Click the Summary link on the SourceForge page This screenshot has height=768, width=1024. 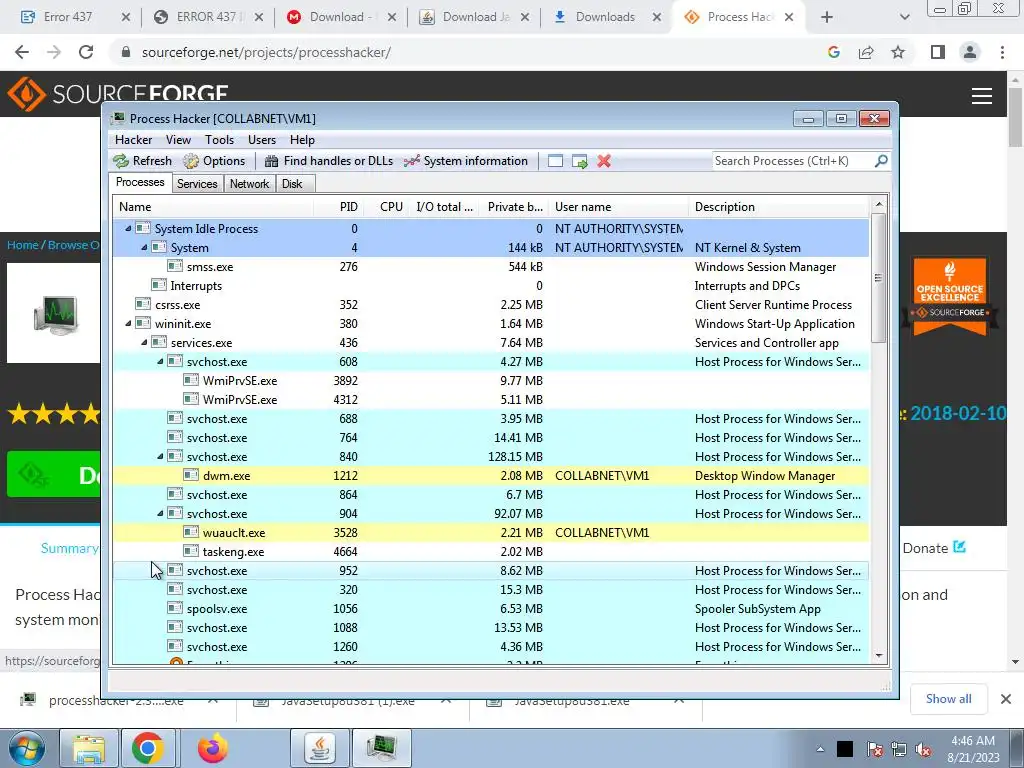click(x=69, y=548)
